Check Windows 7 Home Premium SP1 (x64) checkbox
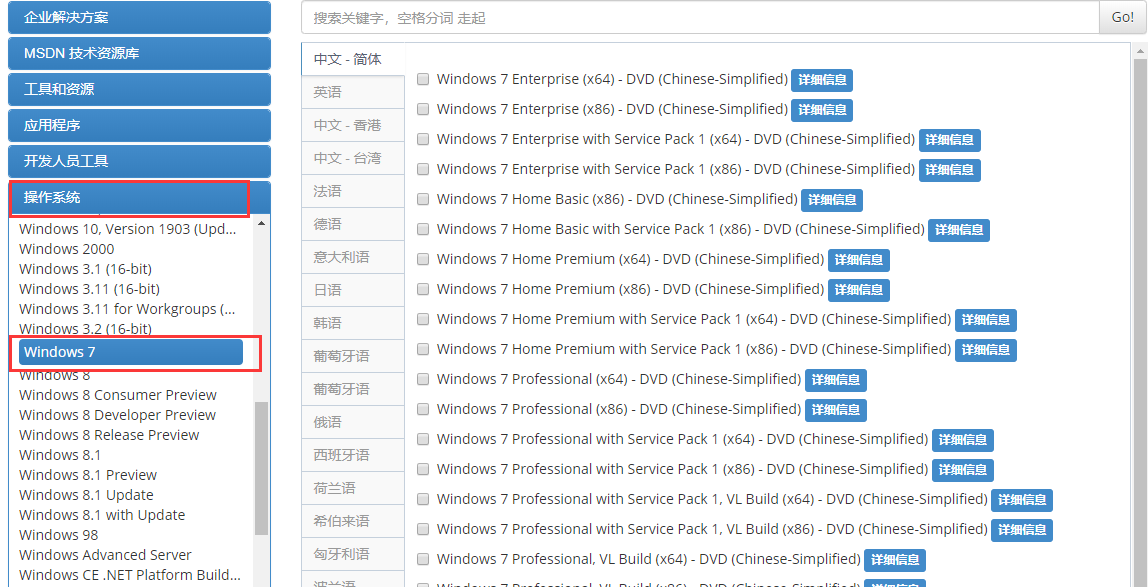This screenshot has height=587, width=1148. coord(423,319)
